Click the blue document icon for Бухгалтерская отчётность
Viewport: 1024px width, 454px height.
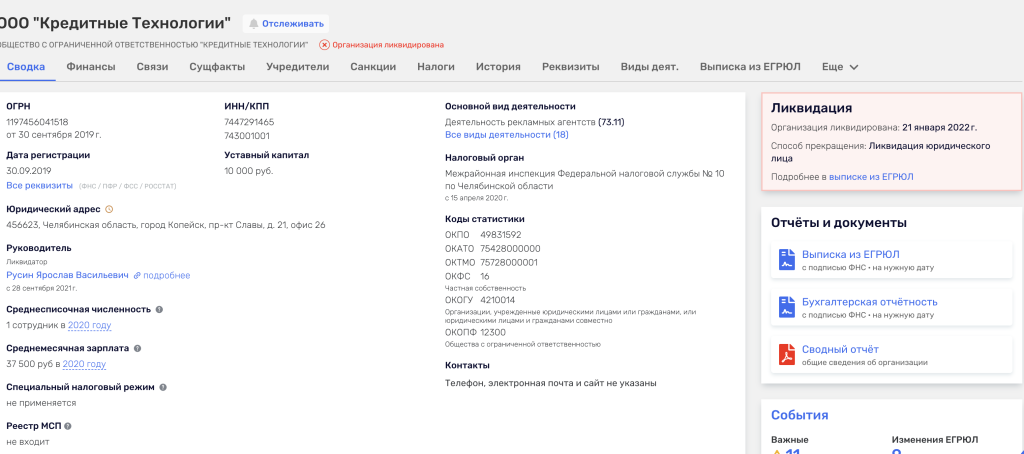tap(787, 307)
